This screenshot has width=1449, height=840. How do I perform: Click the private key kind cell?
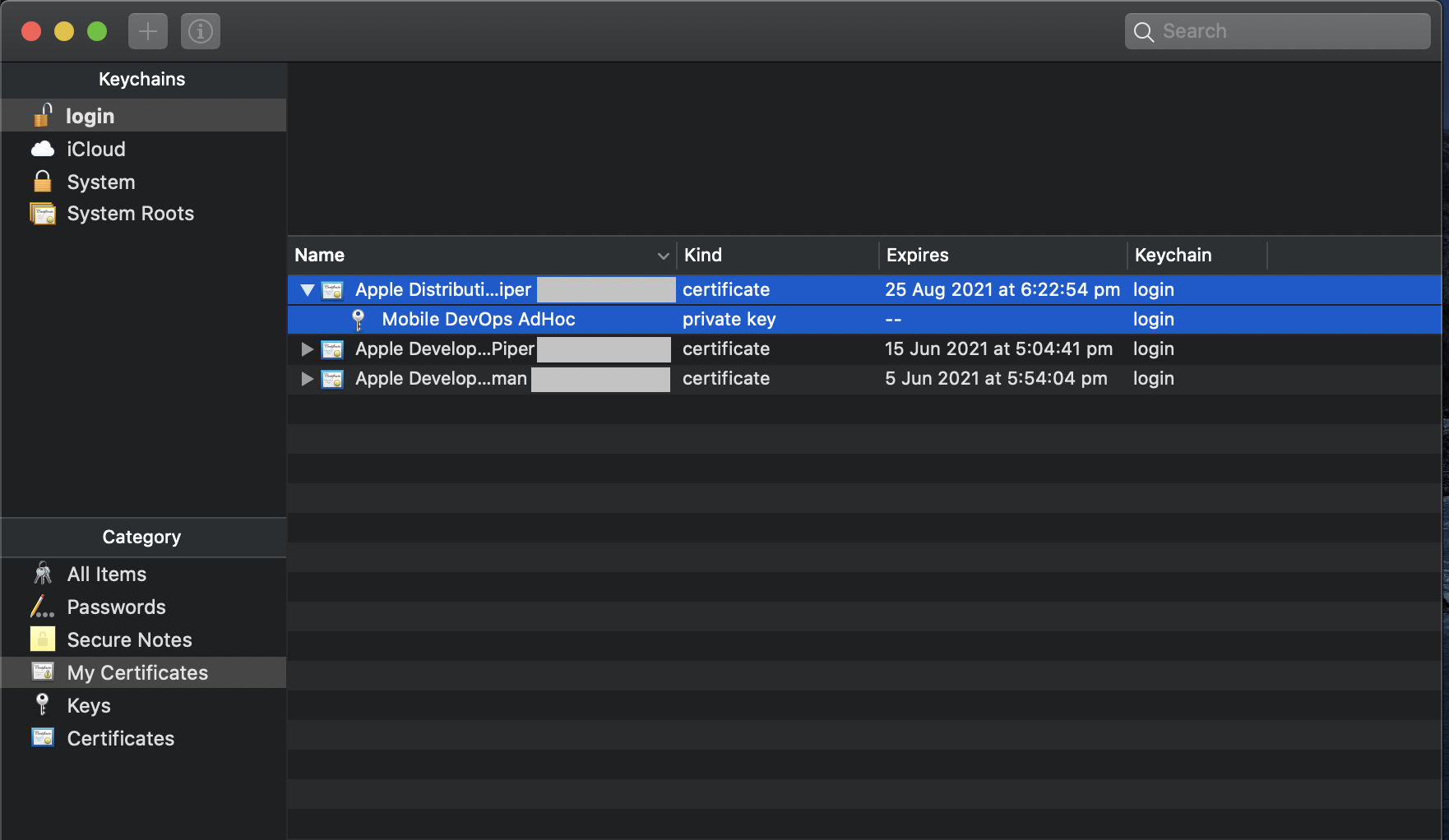coord(729,320)
